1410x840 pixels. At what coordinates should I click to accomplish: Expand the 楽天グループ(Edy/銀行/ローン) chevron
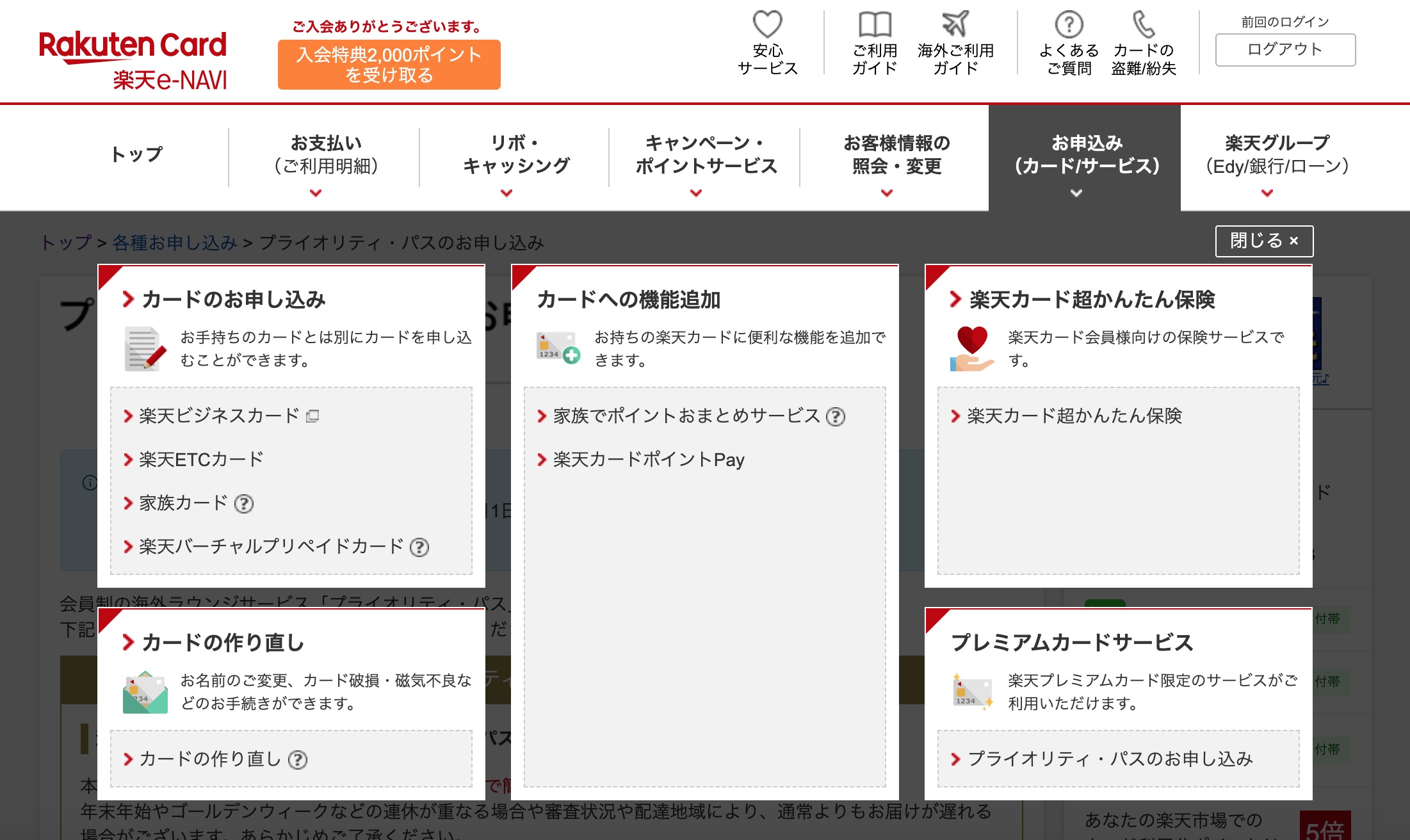click(1267, 193)
